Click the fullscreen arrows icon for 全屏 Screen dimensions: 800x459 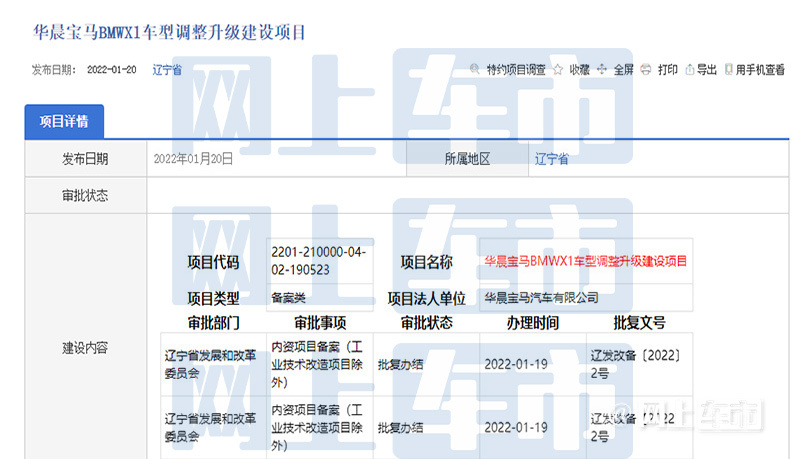click(x=602, y=69)
